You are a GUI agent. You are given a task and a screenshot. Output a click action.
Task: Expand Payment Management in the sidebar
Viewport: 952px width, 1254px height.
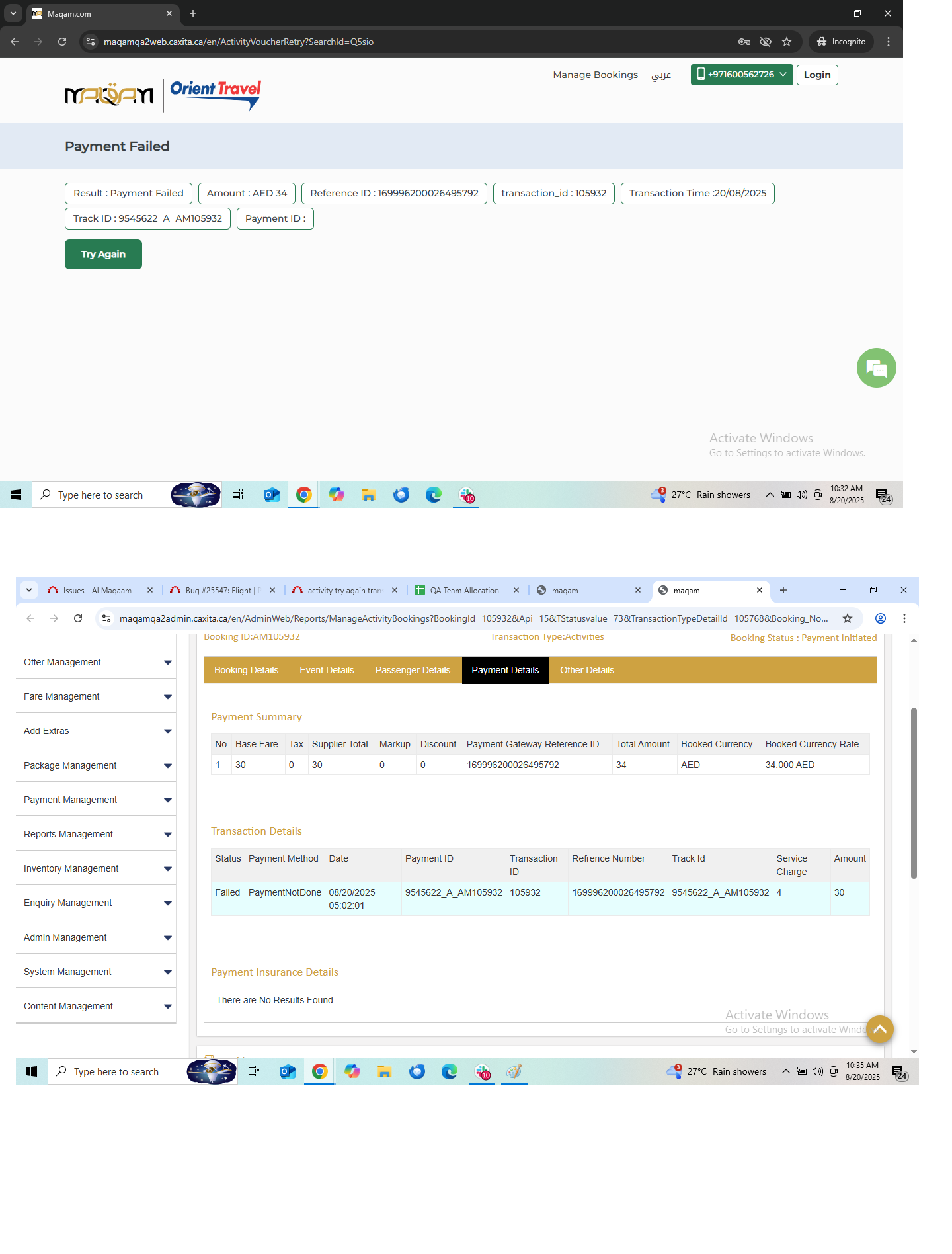pyautogui.click(x=95, y=800)
